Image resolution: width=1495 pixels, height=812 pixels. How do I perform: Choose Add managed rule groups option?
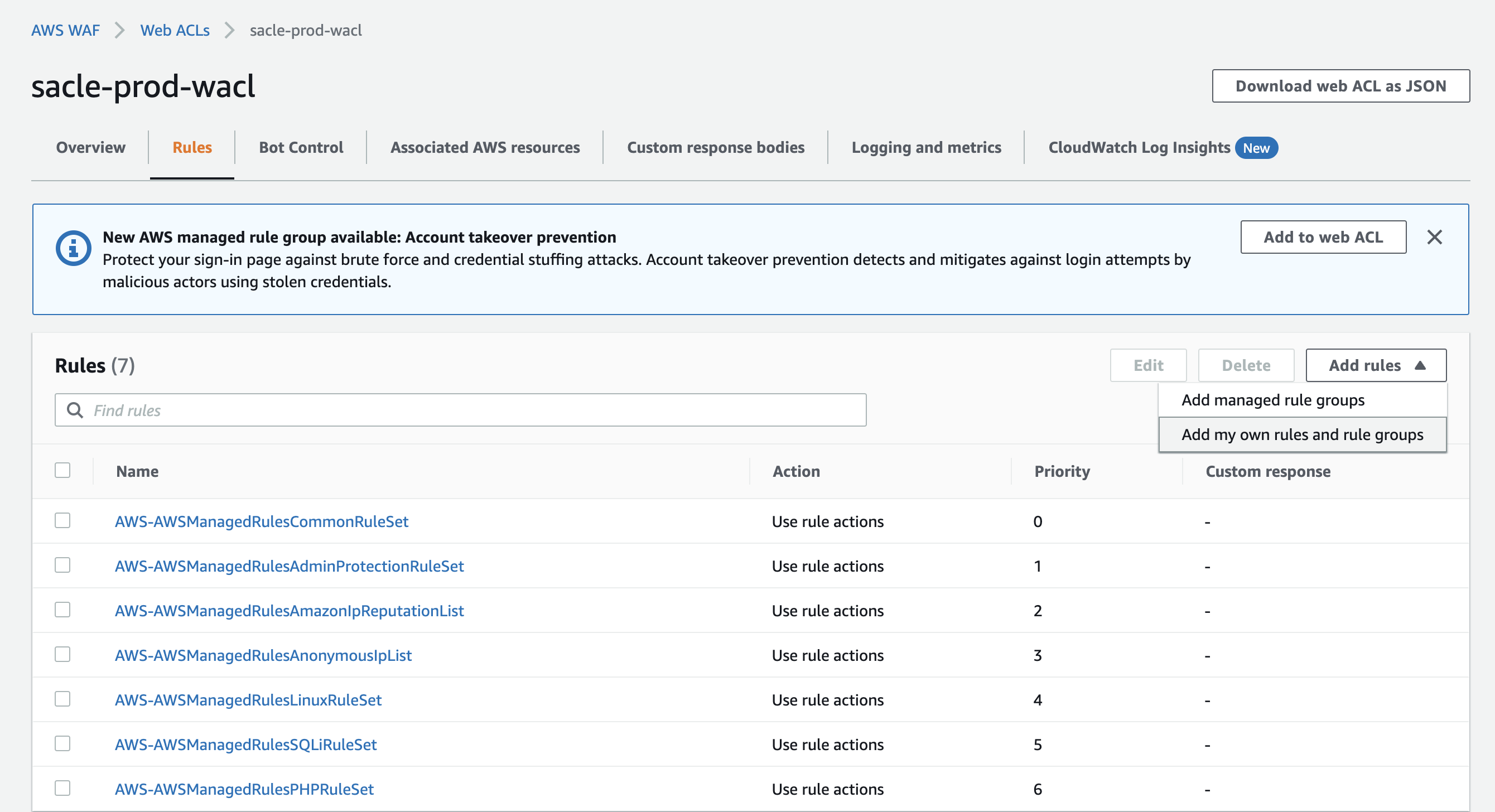click(1273, 400)
